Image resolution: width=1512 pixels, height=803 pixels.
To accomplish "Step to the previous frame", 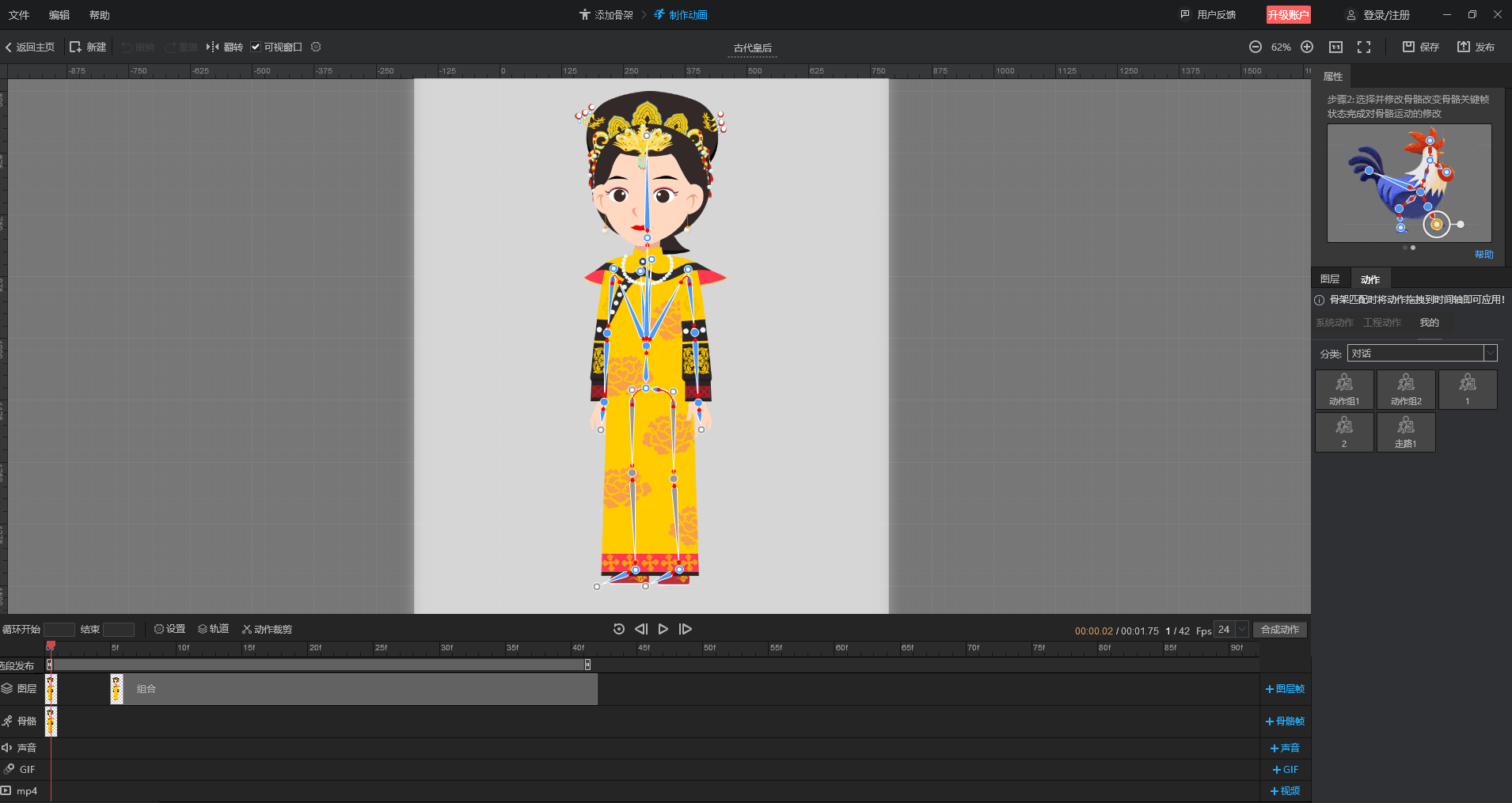I will [x=641, y=629].
